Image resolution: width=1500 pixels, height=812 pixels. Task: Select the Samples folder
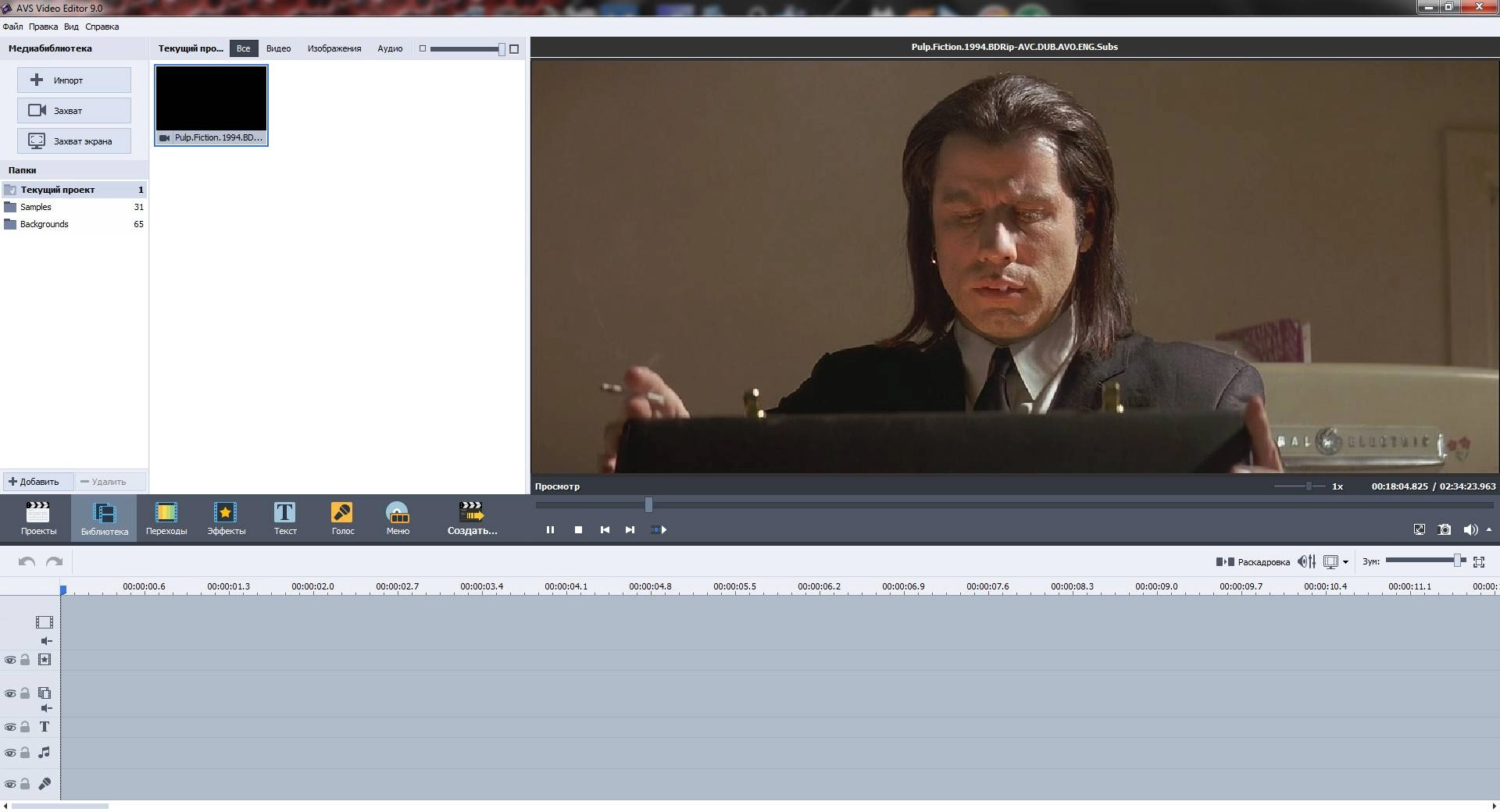[x=74, y=207]
